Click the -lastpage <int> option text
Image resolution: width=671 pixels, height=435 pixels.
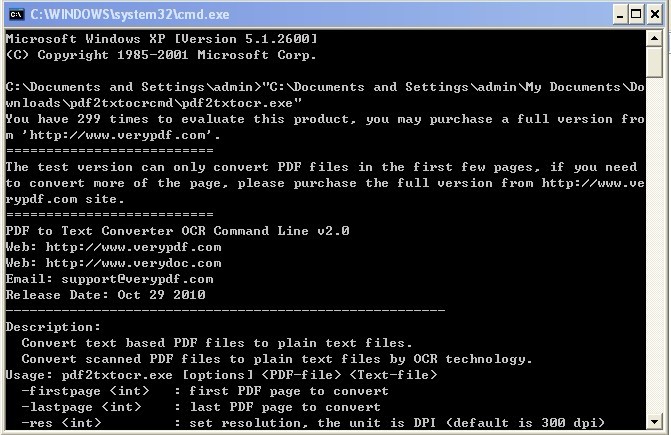click(81, 407)
